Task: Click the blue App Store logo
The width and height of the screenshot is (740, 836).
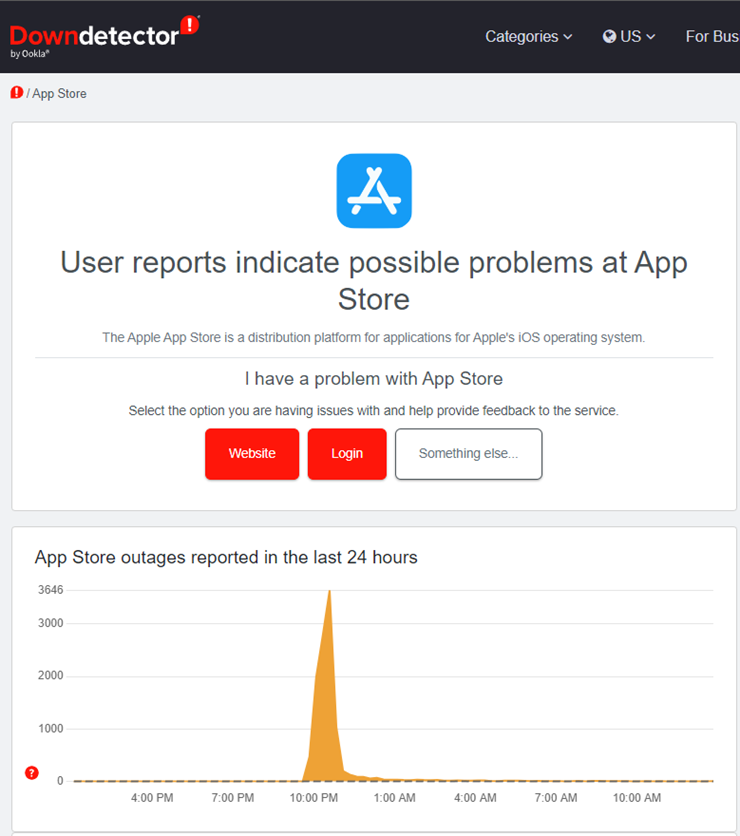Action: 374,191
